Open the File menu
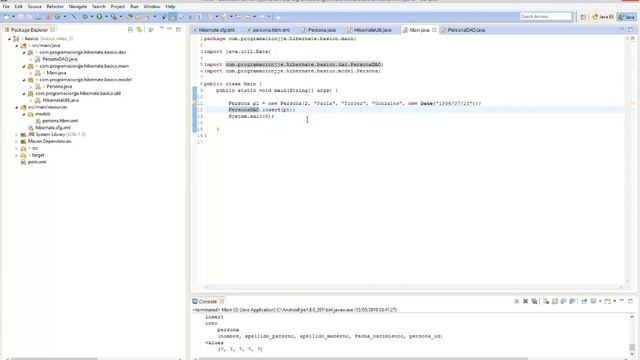Image resolution: width=640 pixels, height=360 pixels. pyautogui.click(x=6, y=7)
